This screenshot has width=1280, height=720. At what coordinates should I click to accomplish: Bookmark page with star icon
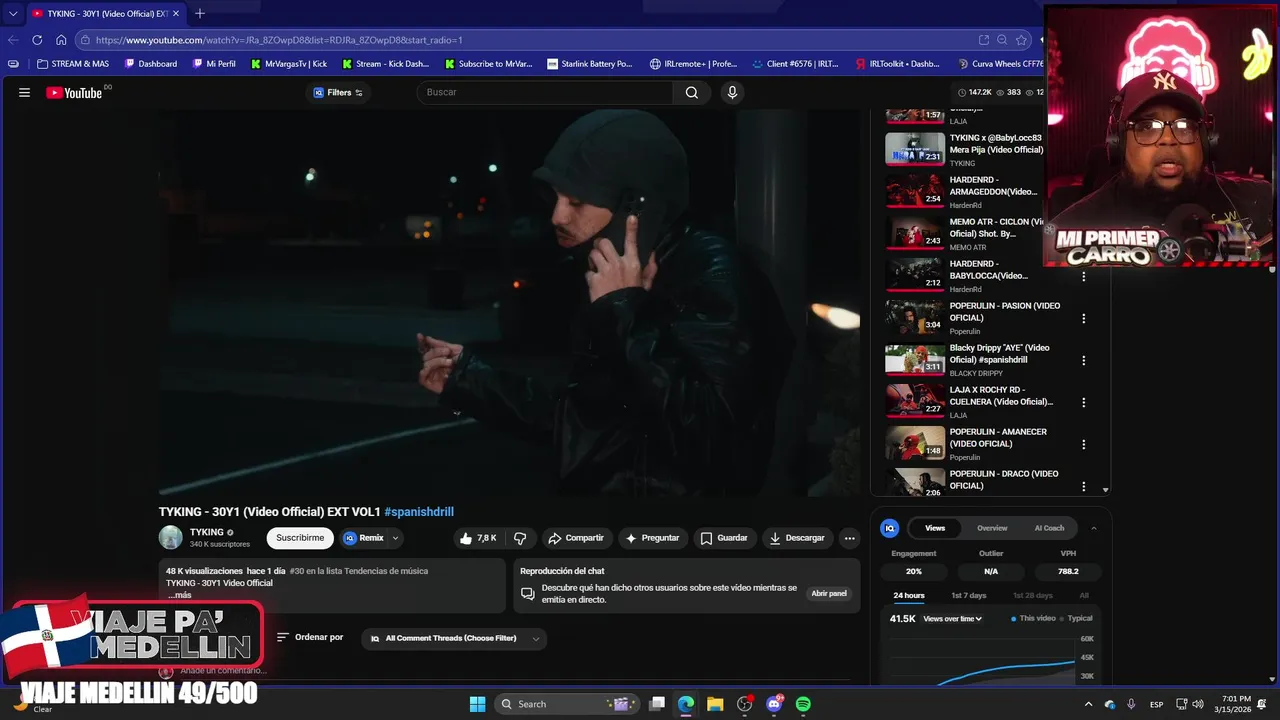coord(1021,40)
